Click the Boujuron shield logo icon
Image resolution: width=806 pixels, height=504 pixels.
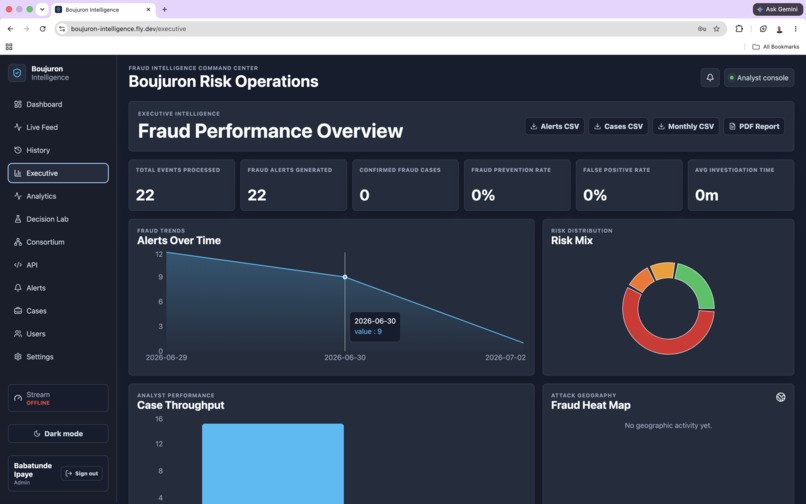(x=17, y=73)
